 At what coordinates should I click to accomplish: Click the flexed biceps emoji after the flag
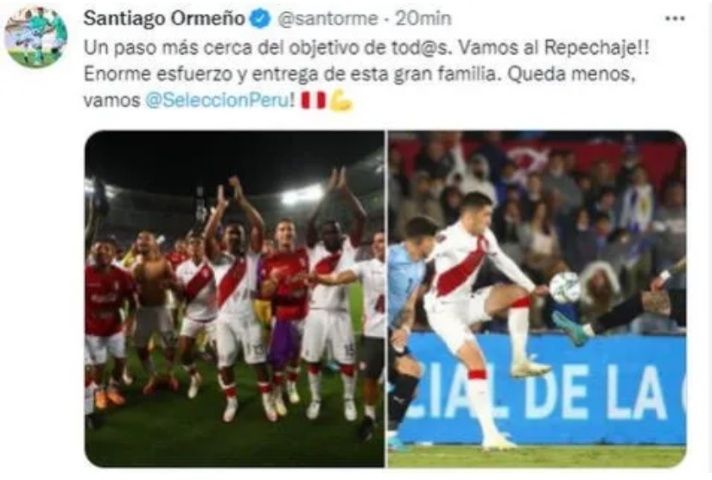341,100
